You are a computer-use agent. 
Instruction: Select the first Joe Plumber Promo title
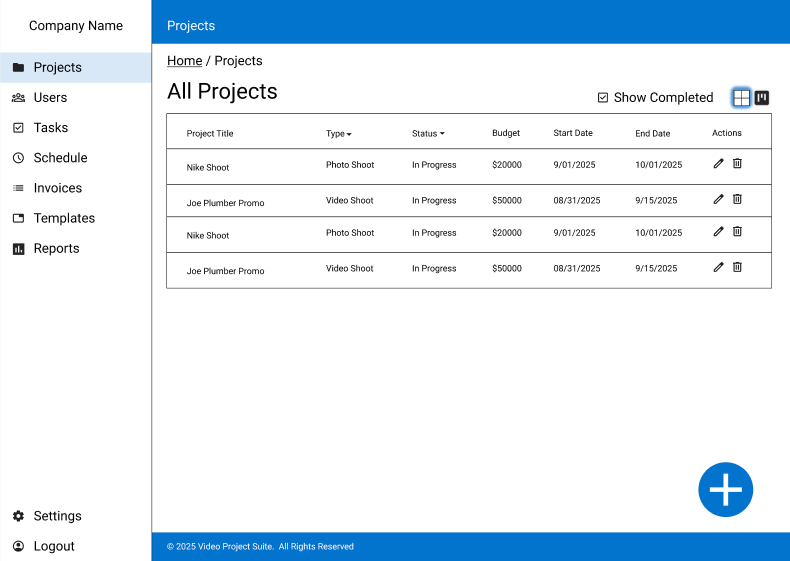pyautogui.click(x=225, y=203)
